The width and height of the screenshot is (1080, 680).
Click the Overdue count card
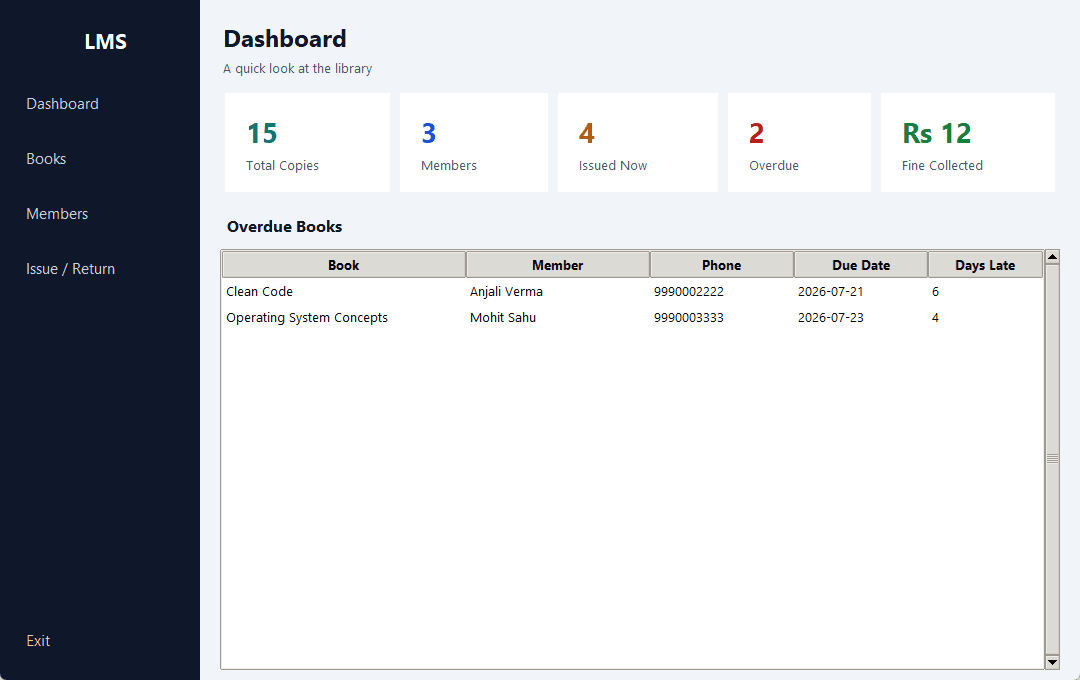pos(799,143)
